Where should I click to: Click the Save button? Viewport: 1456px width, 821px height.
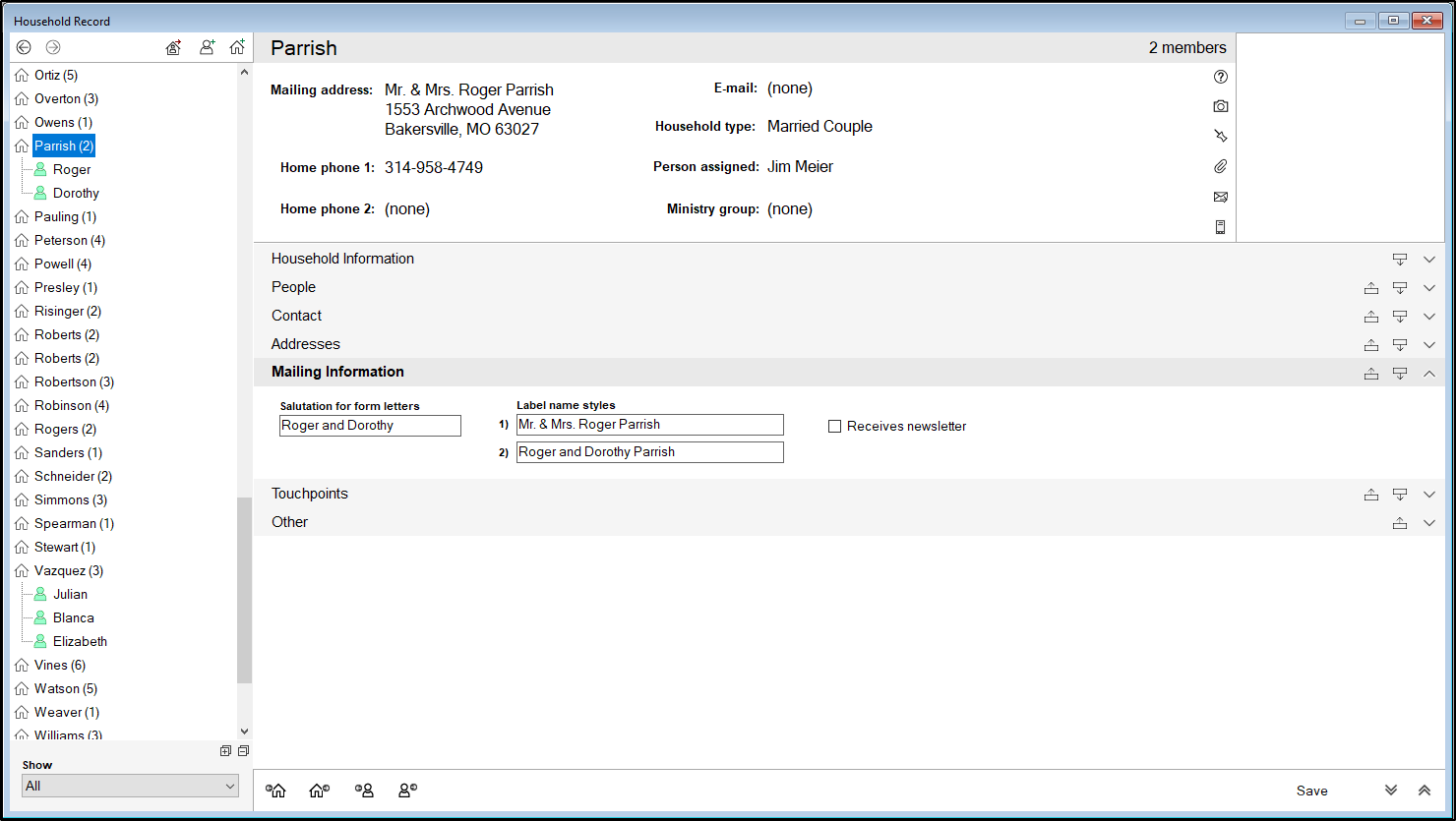pos(1311,791)
